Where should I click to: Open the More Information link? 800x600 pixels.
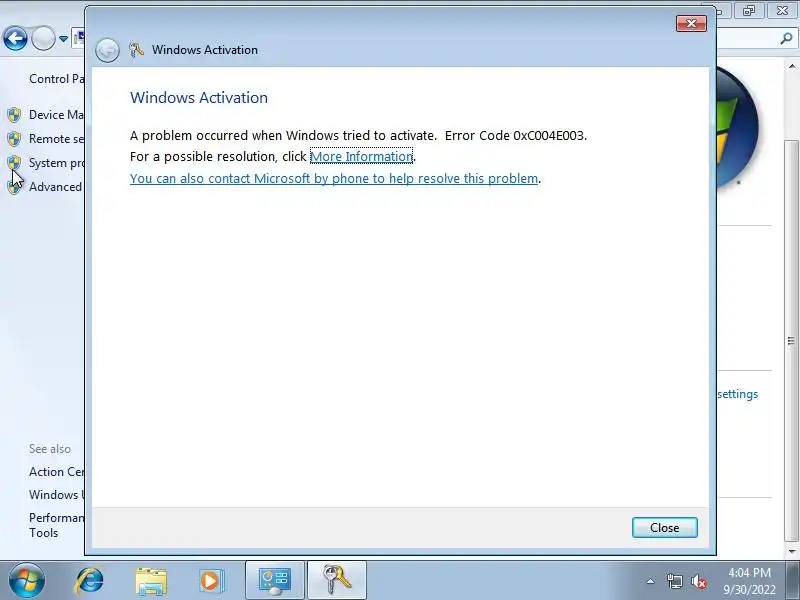point(361,156)
